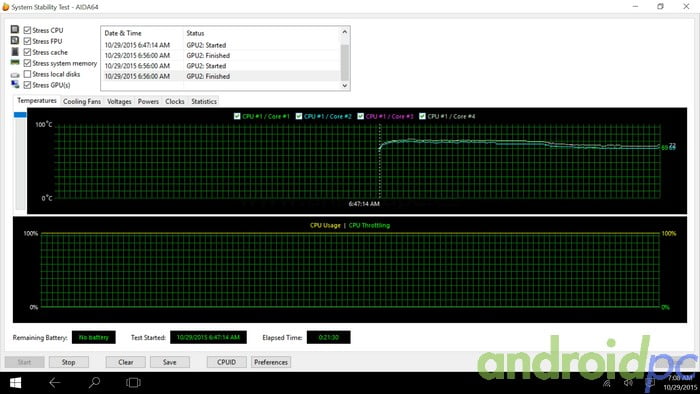The width and height of the screenshot is (700, 394).
Task: Click the Clear button
Action: [x=126, y=362]
